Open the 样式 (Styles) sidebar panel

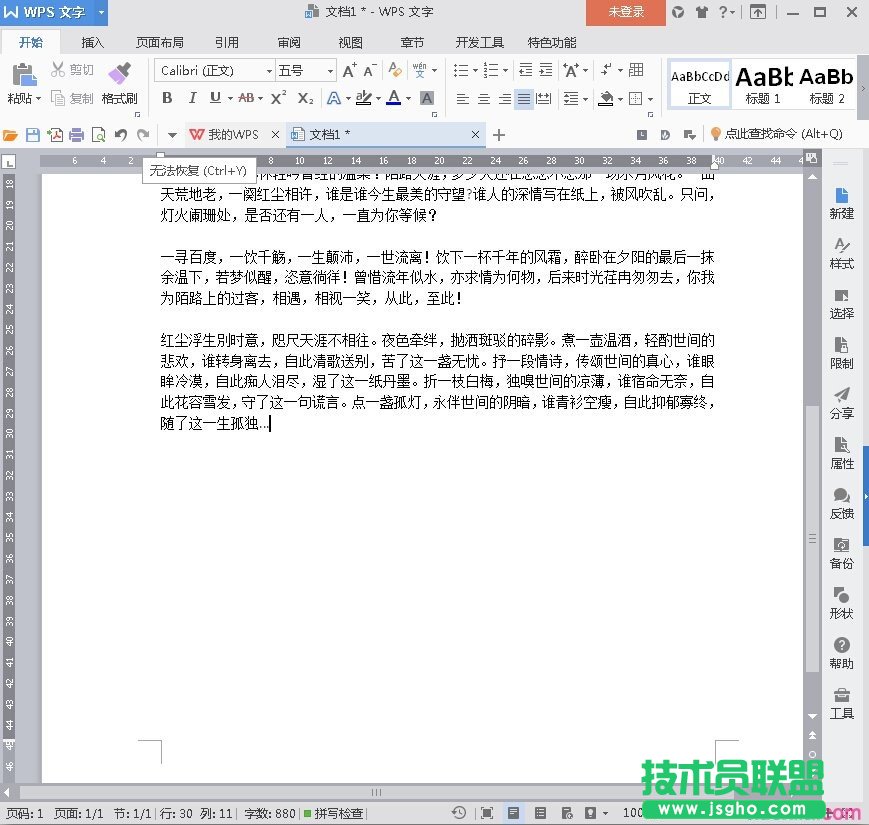841,253
